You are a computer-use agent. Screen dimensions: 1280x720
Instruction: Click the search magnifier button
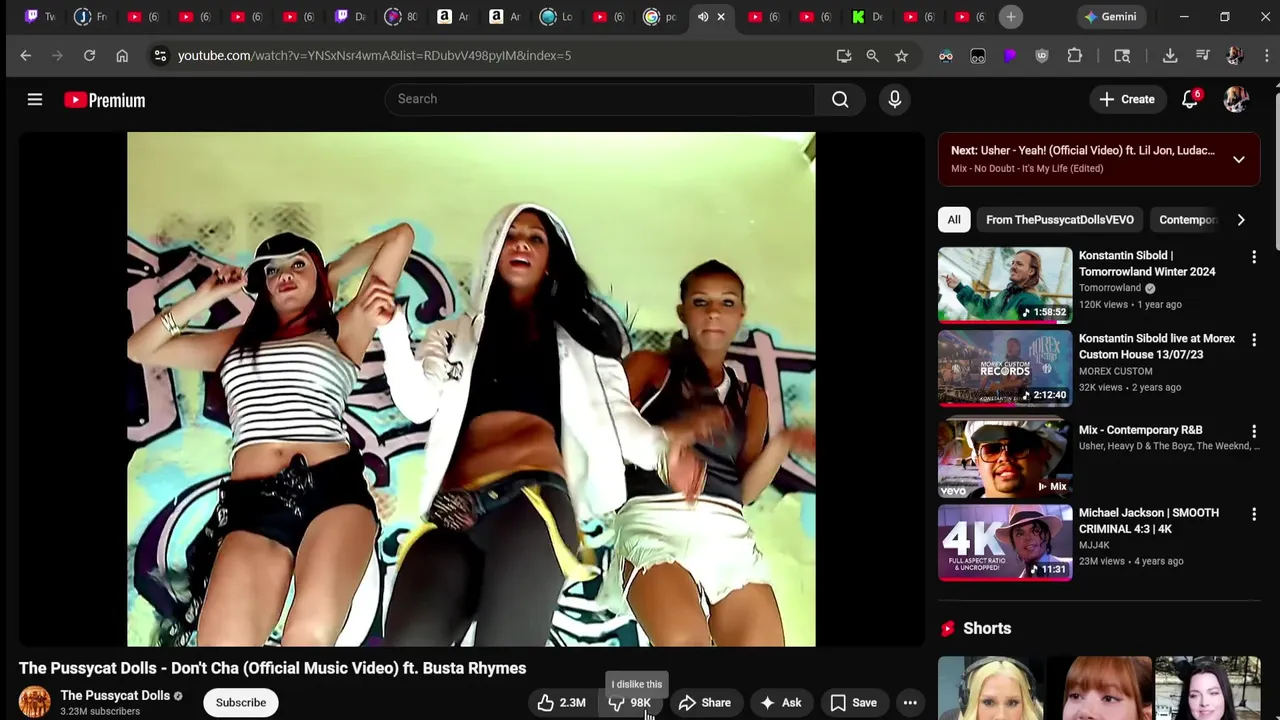pos(840,99)
